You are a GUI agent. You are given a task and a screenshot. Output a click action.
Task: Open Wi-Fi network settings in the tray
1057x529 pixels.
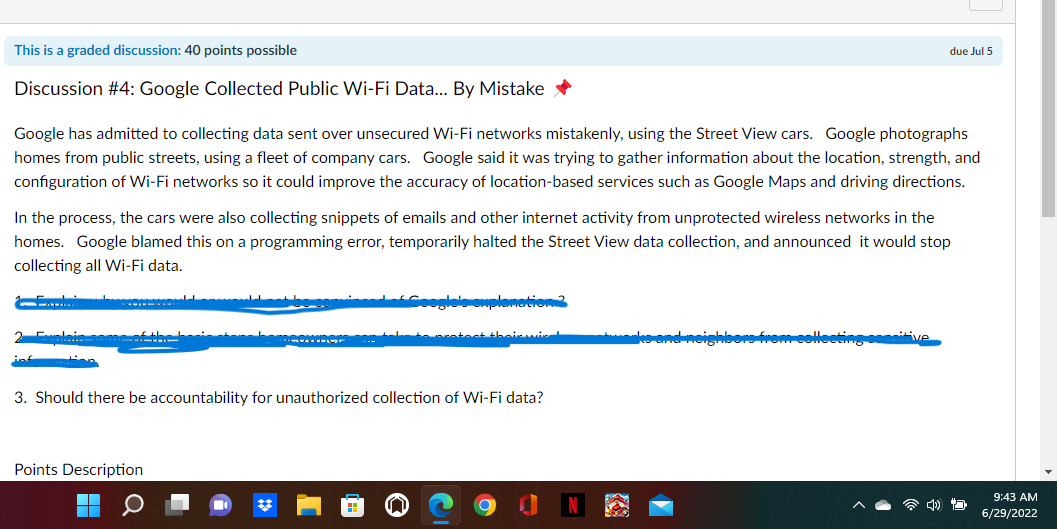click(x=911, y=505)
